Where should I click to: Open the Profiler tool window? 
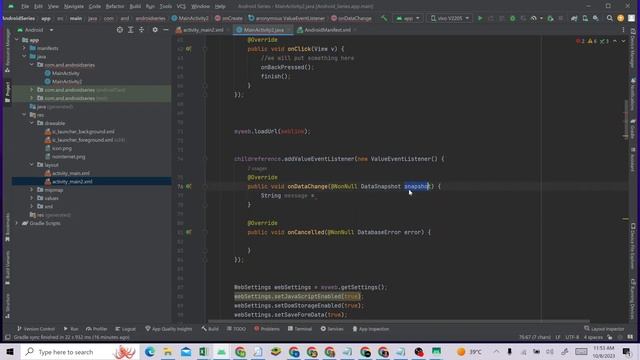point(97,329)
